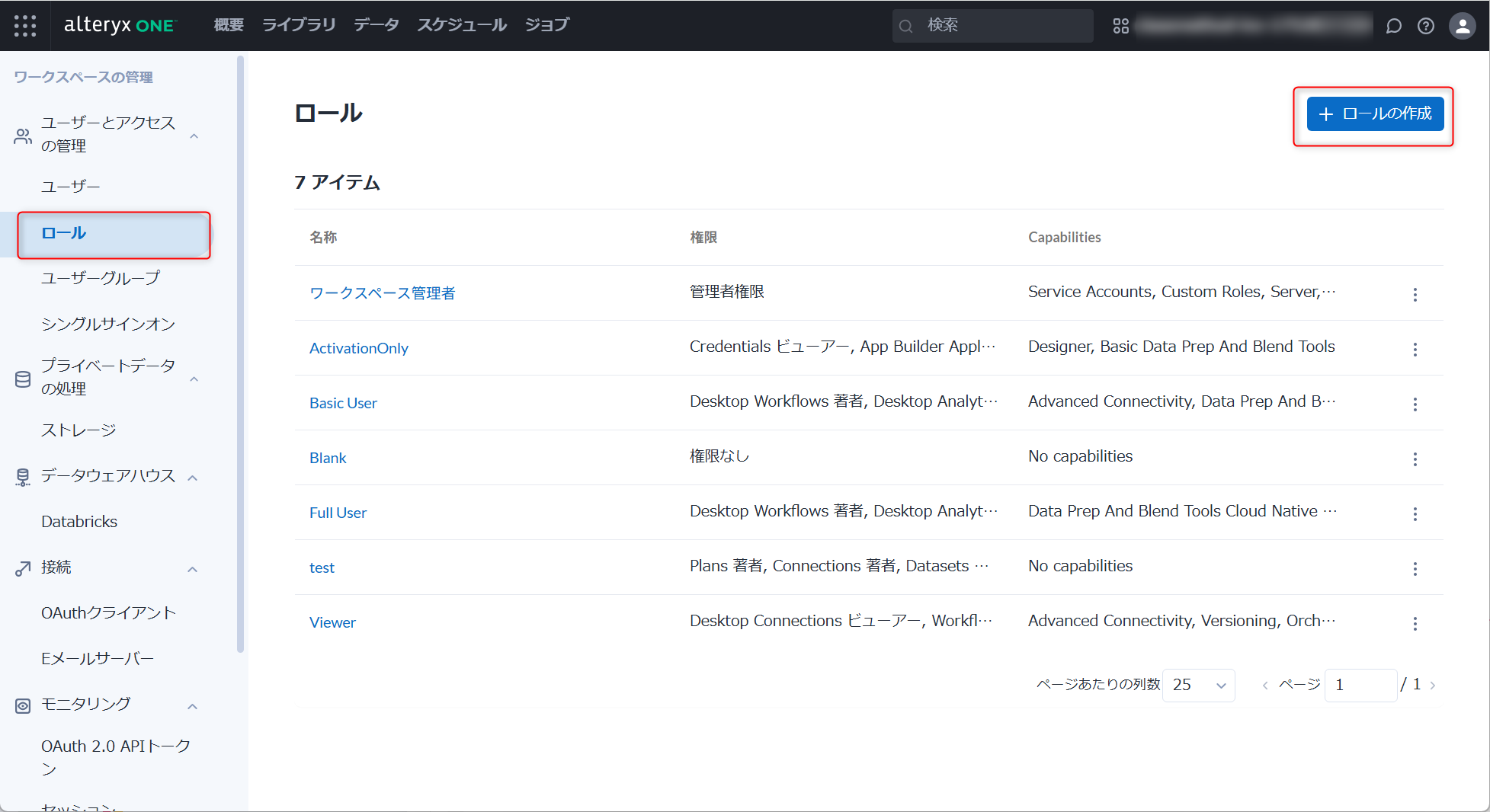This screenshot has width=1490, height=812.
Task: Select ユーザー in the sidebar
Action: (x=70, y=187)
